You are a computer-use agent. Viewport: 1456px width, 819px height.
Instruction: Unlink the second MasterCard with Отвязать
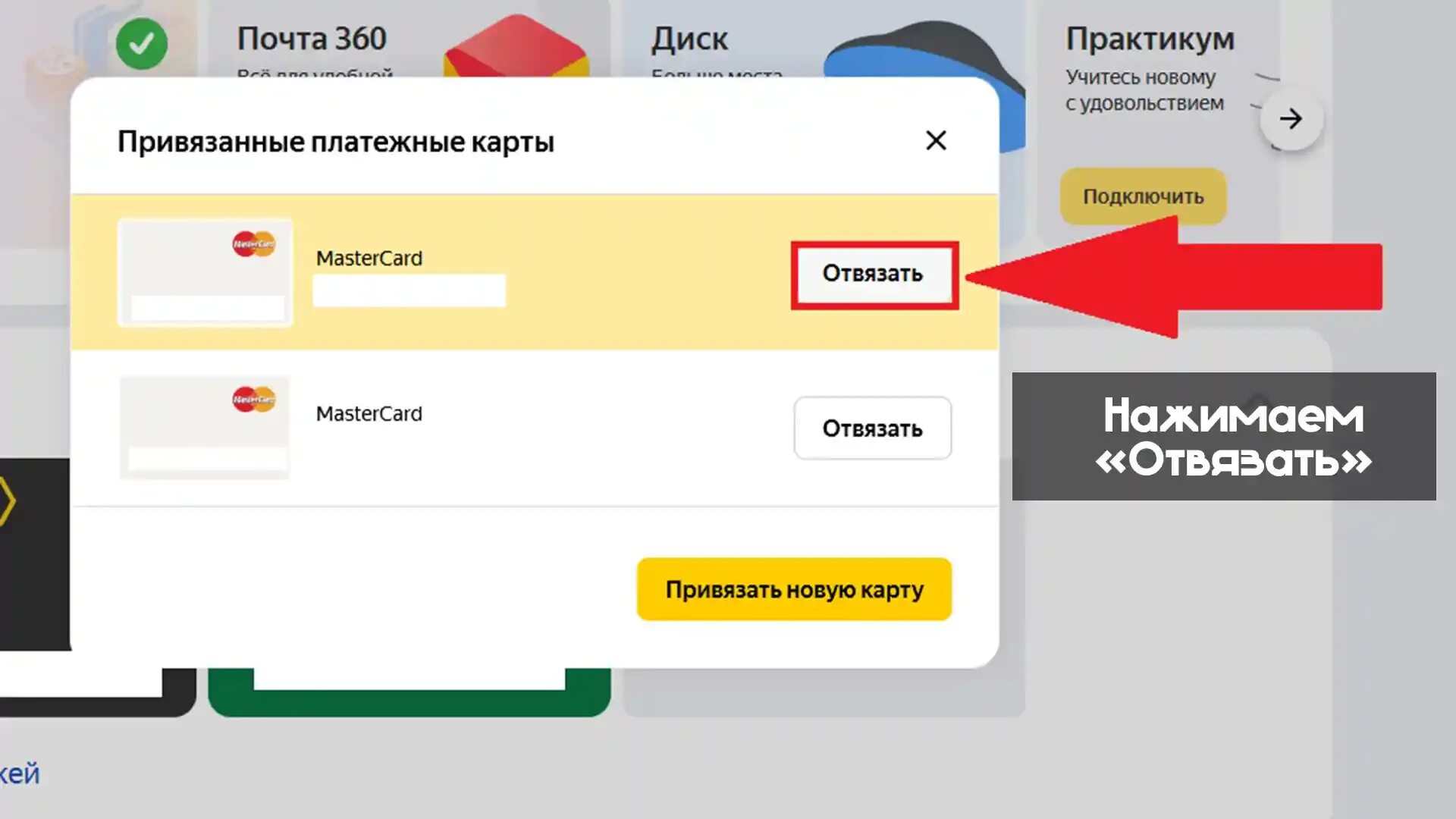pyautogui.click(x=872, y=428)
